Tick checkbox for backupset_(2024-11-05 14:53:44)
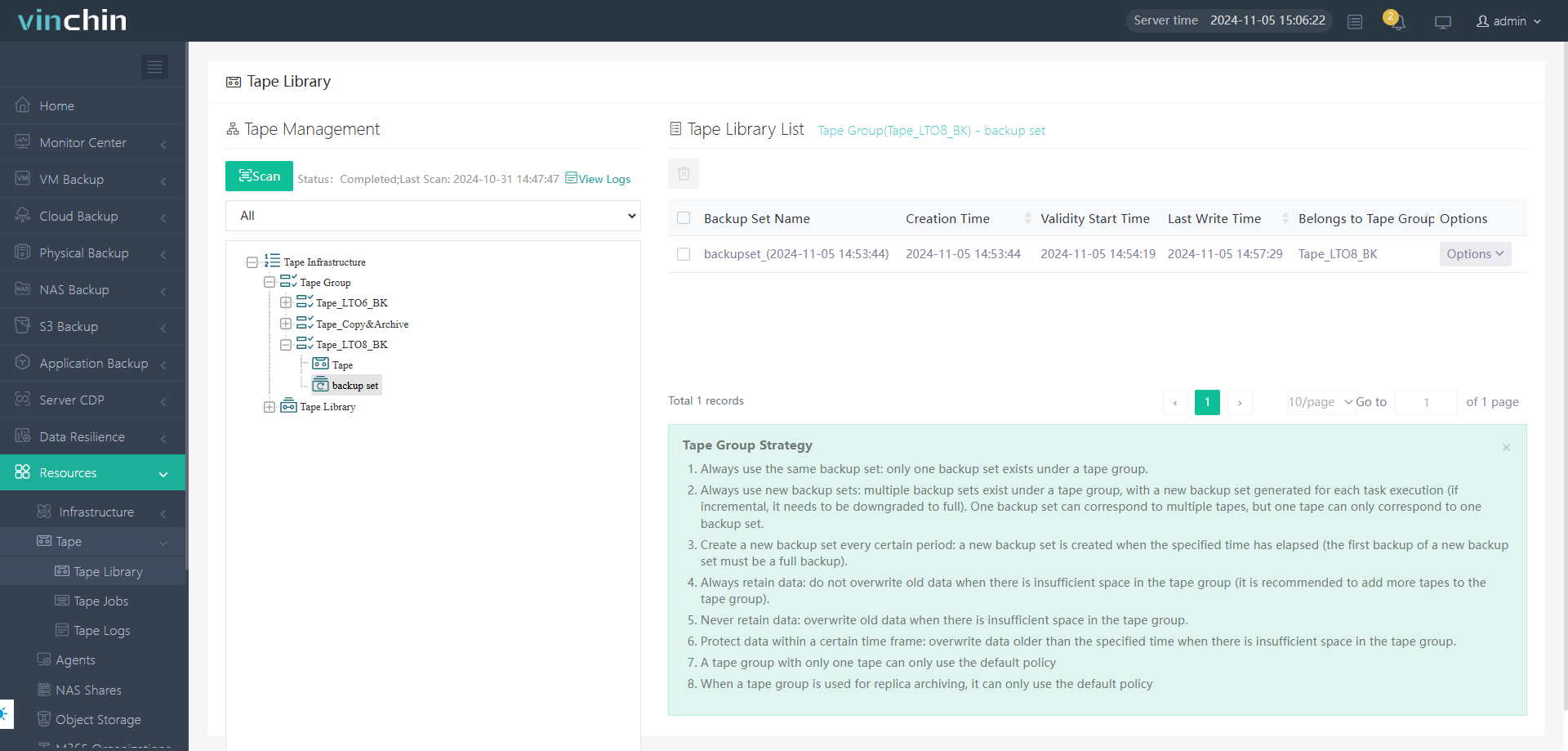Screen dimensions: 1568x751 pyautogui.click(x=684, y=254)
